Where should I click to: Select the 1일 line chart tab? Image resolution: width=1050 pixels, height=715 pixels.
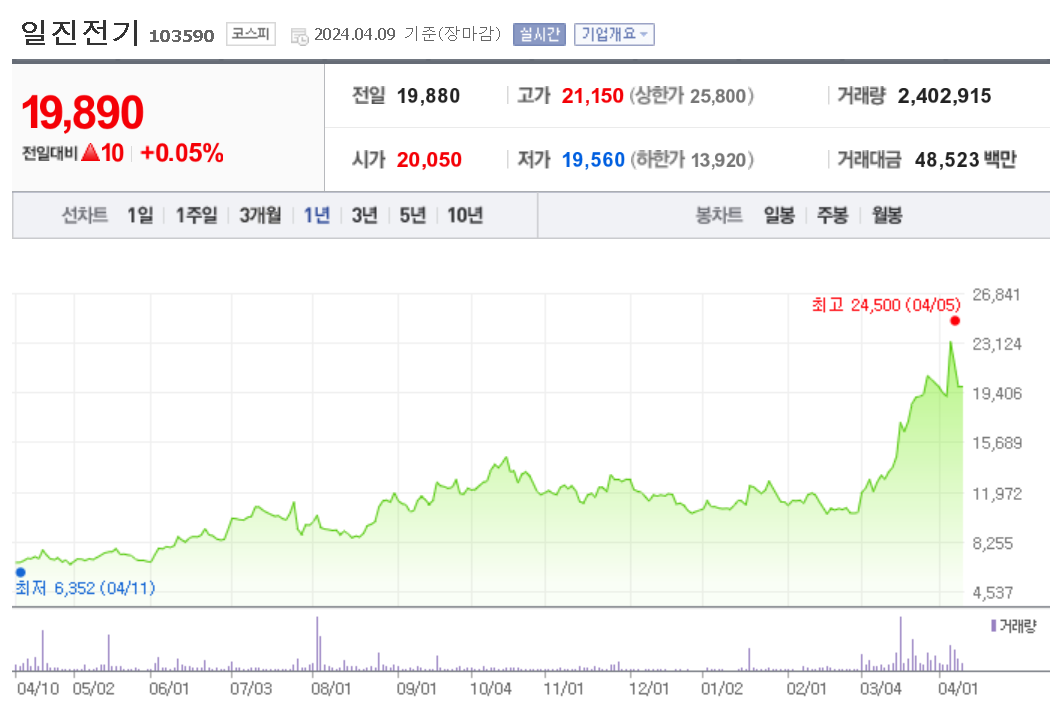click(140, 216)
